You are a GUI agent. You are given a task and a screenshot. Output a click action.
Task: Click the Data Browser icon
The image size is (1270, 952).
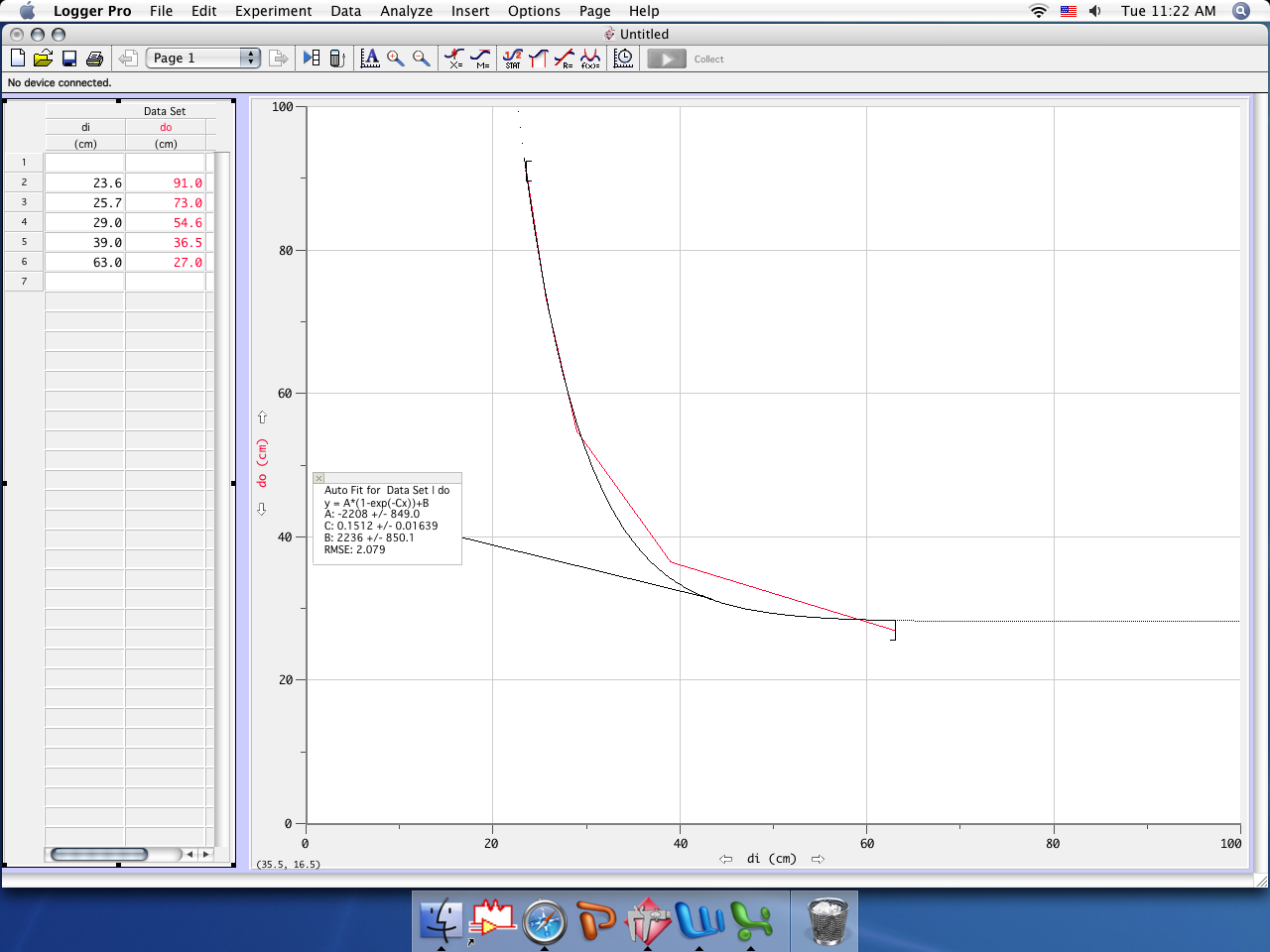point(312,59)
